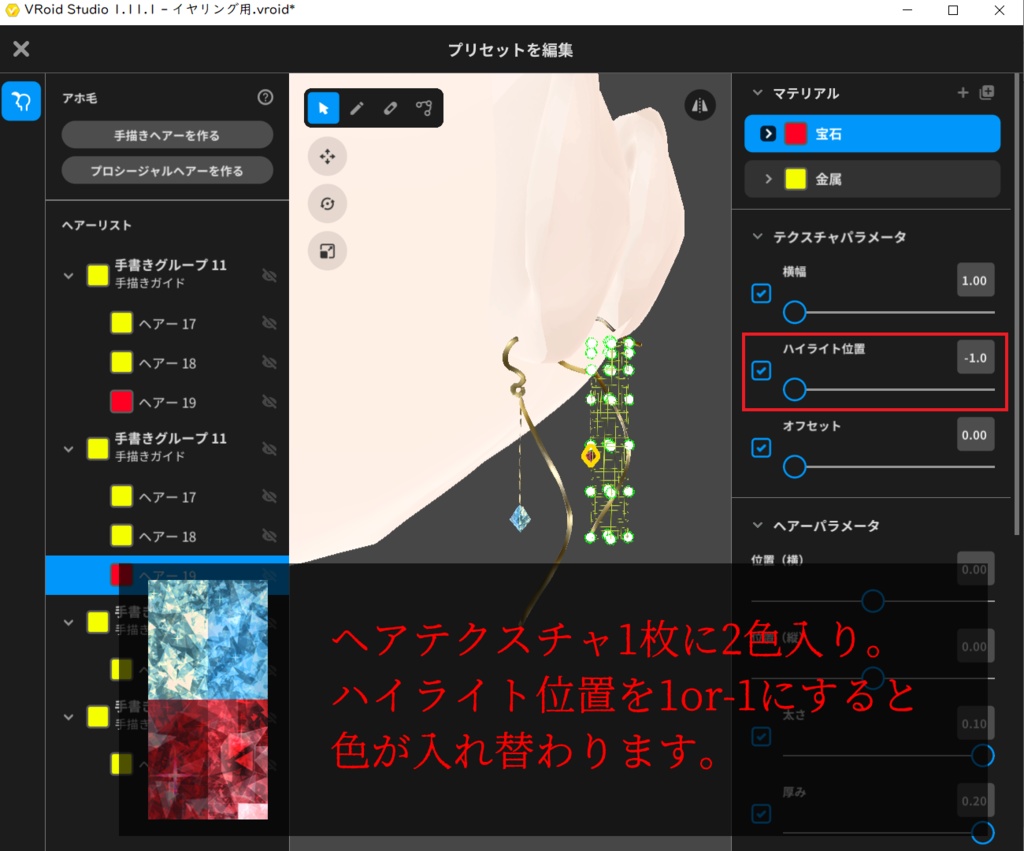Hide ヘアー 17 with its visibility toggle

tap(269, 323)
